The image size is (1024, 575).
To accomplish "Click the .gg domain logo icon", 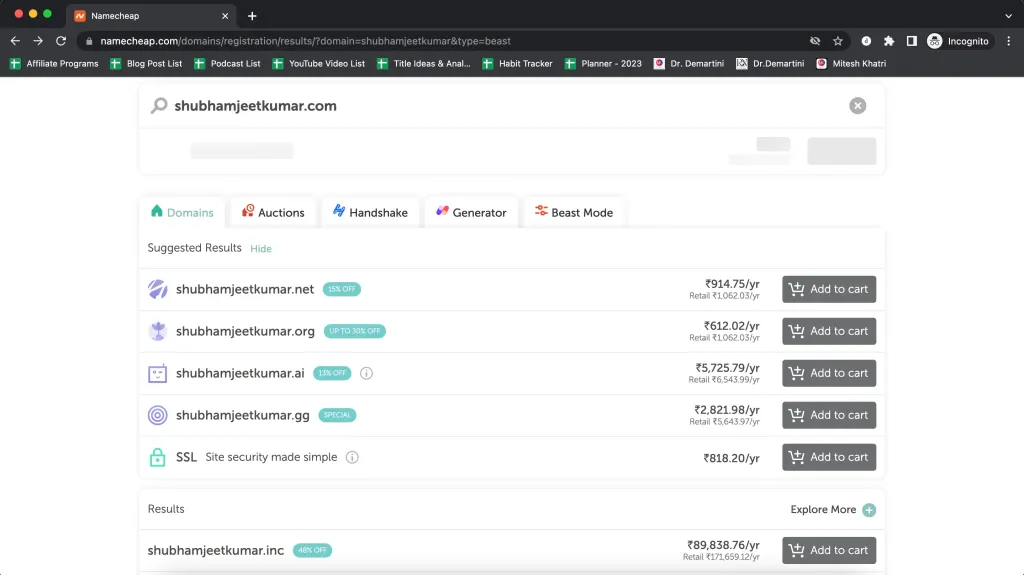I will click(x=157, y=415).
